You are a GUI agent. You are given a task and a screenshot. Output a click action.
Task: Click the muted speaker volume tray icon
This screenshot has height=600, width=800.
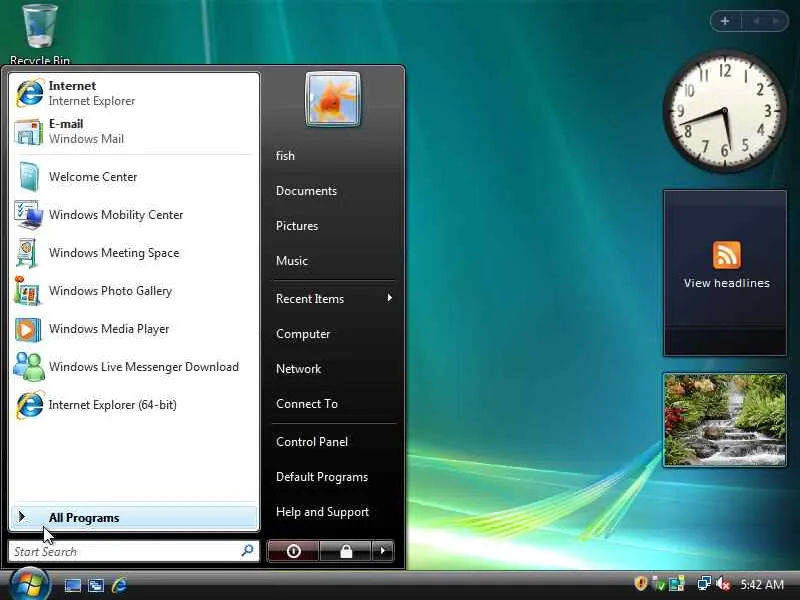click(x=723, y=584)
